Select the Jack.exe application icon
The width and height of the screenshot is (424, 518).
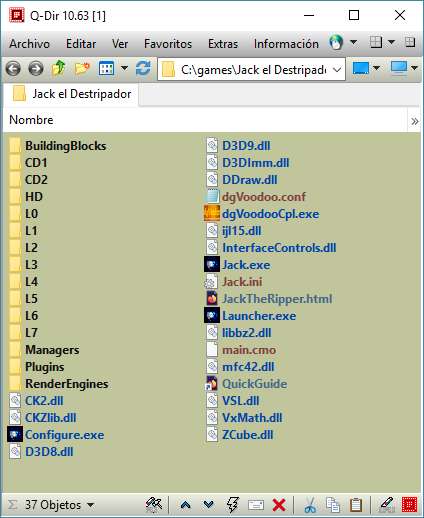pos(212,265)
